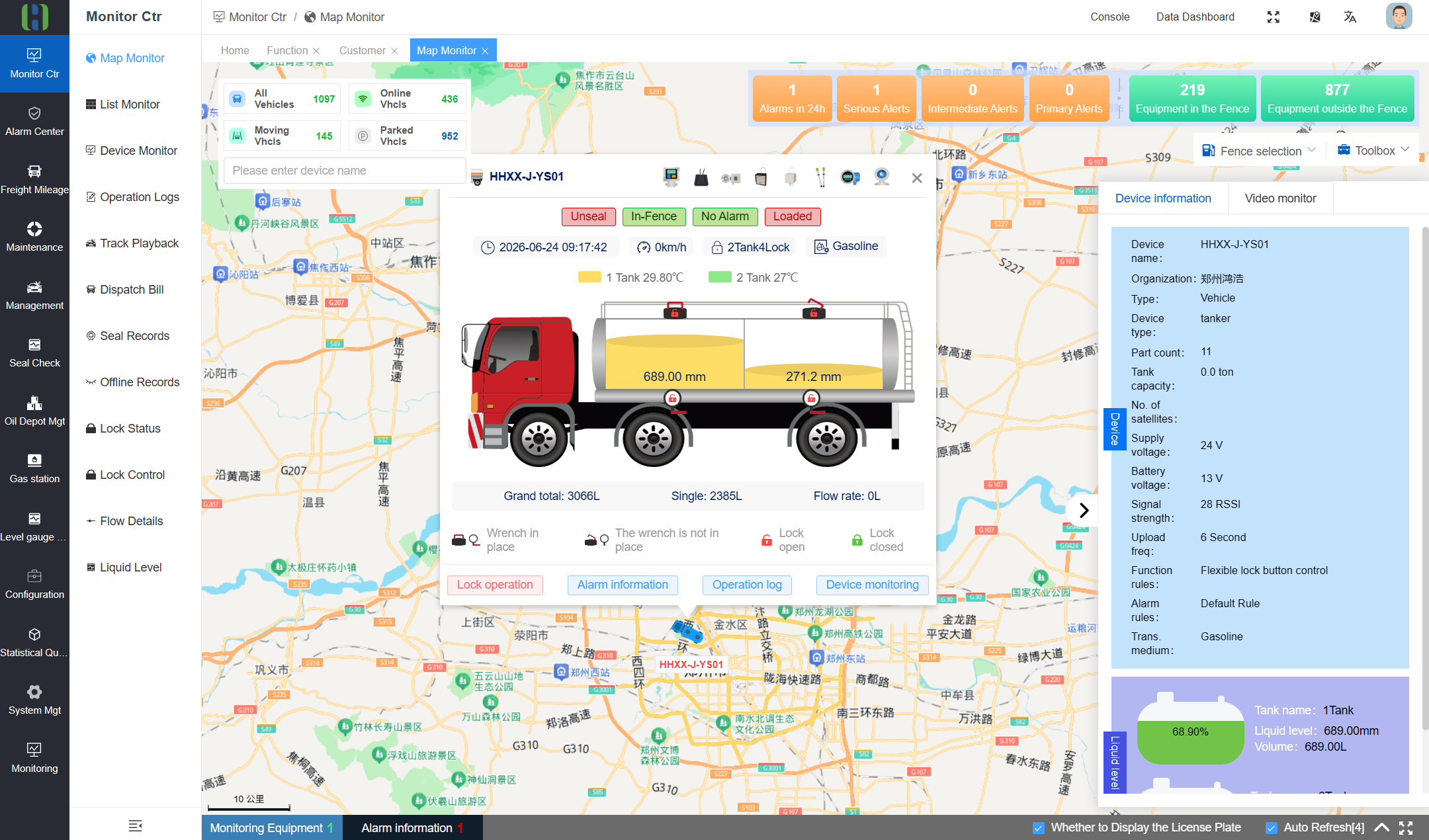This screenshot has height=840, width=1429.
Task: Open Alarm information bottom tab
Action: click(x=412, y=827)
